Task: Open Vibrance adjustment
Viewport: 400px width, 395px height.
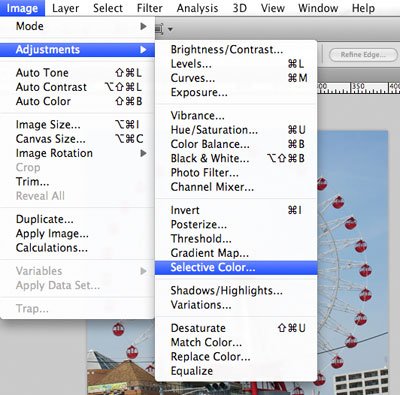Action: [x=236, y=115]
